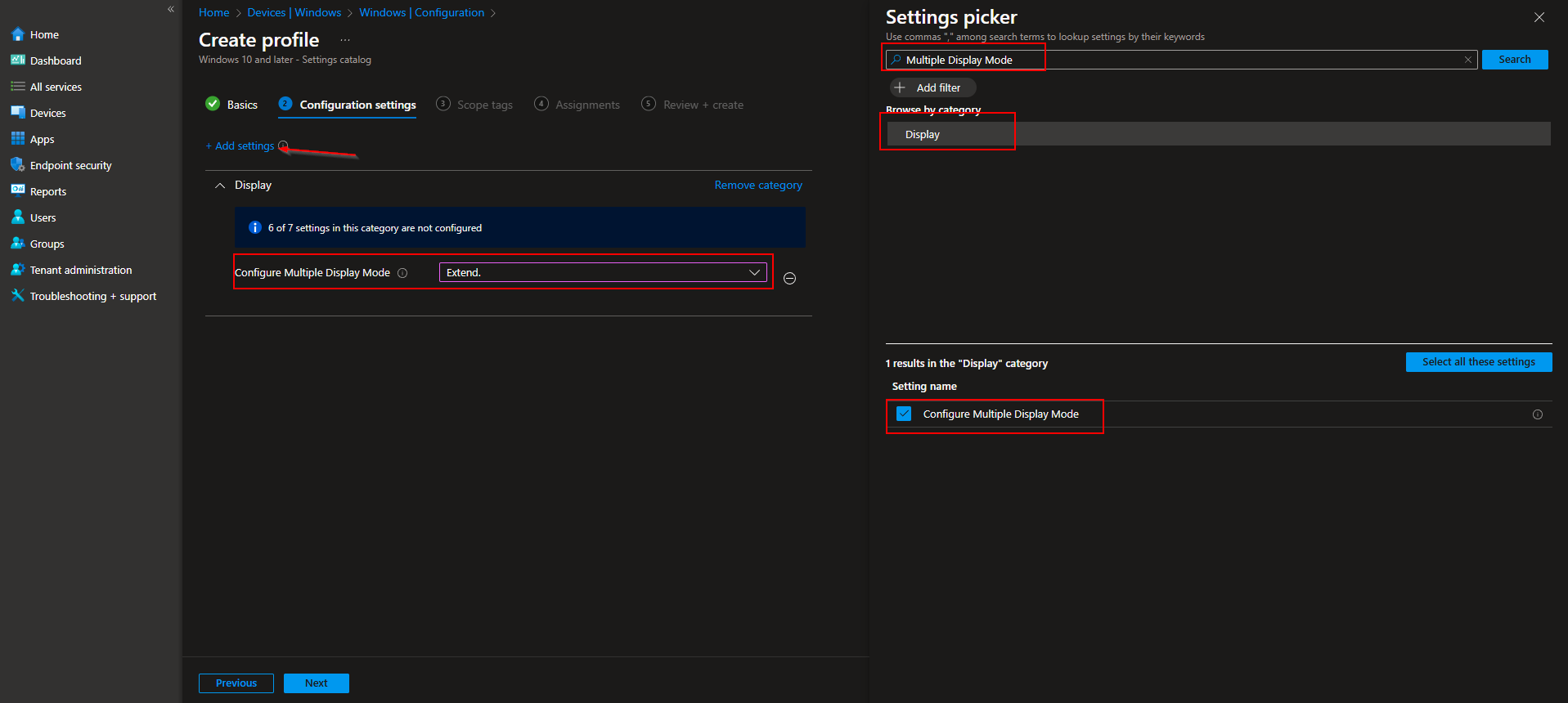Open Home from the left sidebar
Image resolution: width=1568 pixels, height=703 pixels.
(44, 34)
